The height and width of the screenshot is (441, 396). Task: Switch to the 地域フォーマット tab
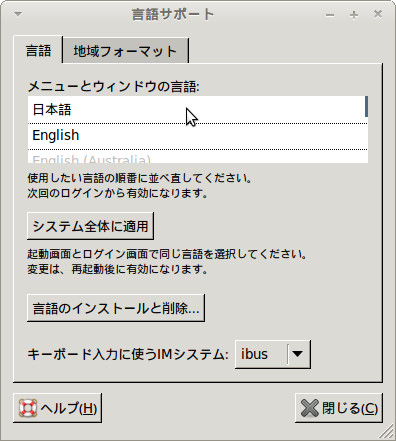126,51
